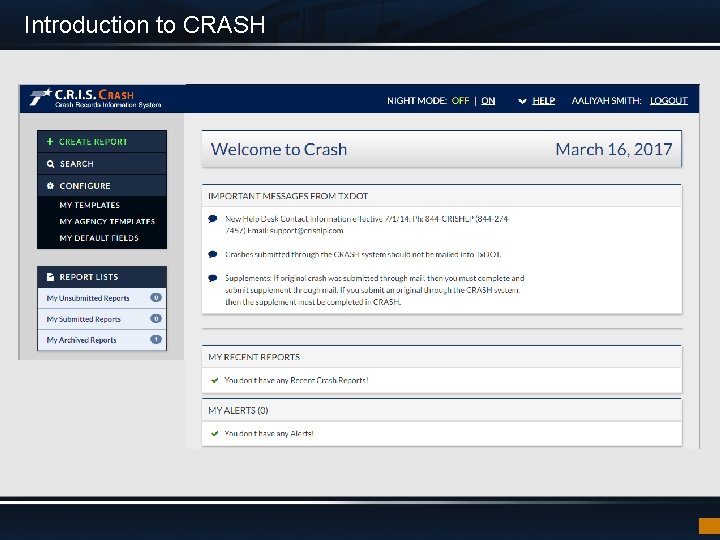Click the My Archived Reports count badge

pos(156,339)
